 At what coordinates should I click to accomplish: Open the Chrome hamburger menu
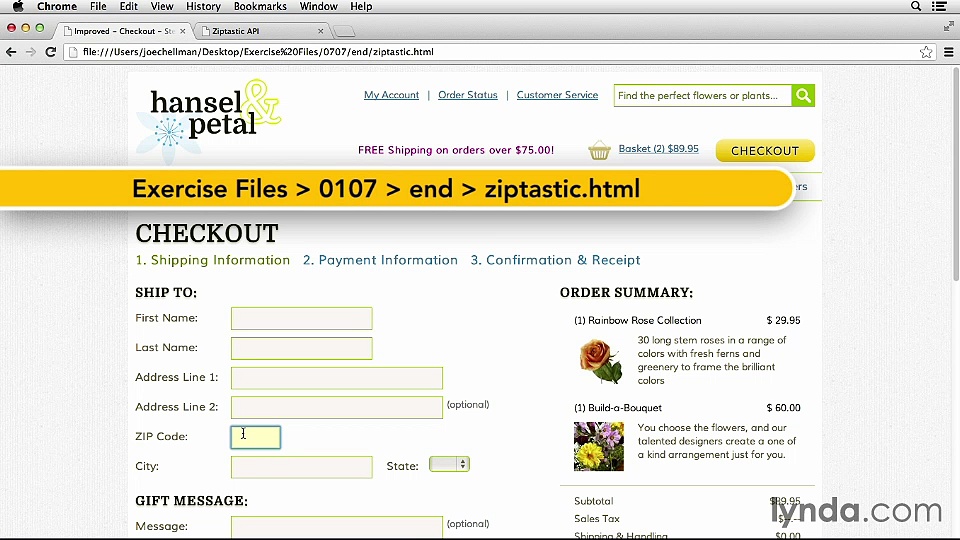948,52
